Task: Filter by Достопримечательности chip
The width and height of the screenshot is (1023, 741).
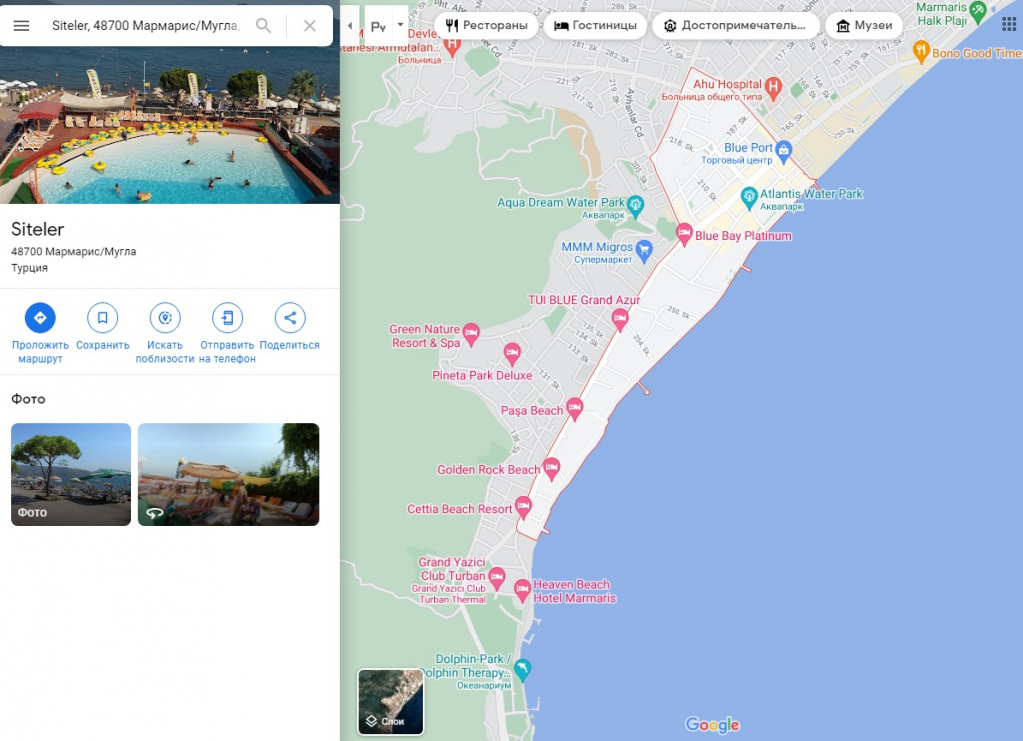Action: click(735, 25)
